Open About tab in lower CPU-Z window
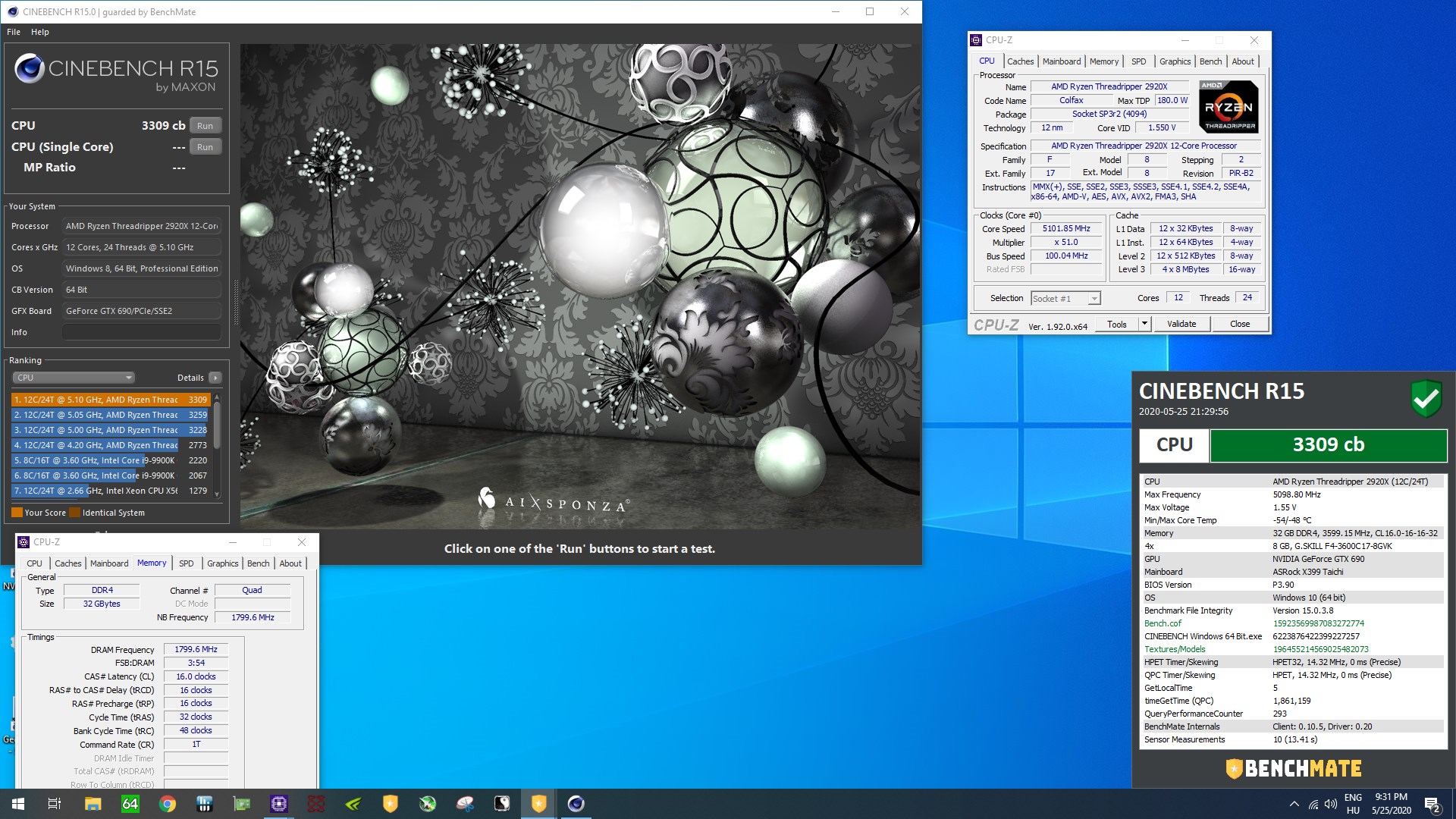The height and width of the screenshot is (819, 1456). [x=290, y=563]
